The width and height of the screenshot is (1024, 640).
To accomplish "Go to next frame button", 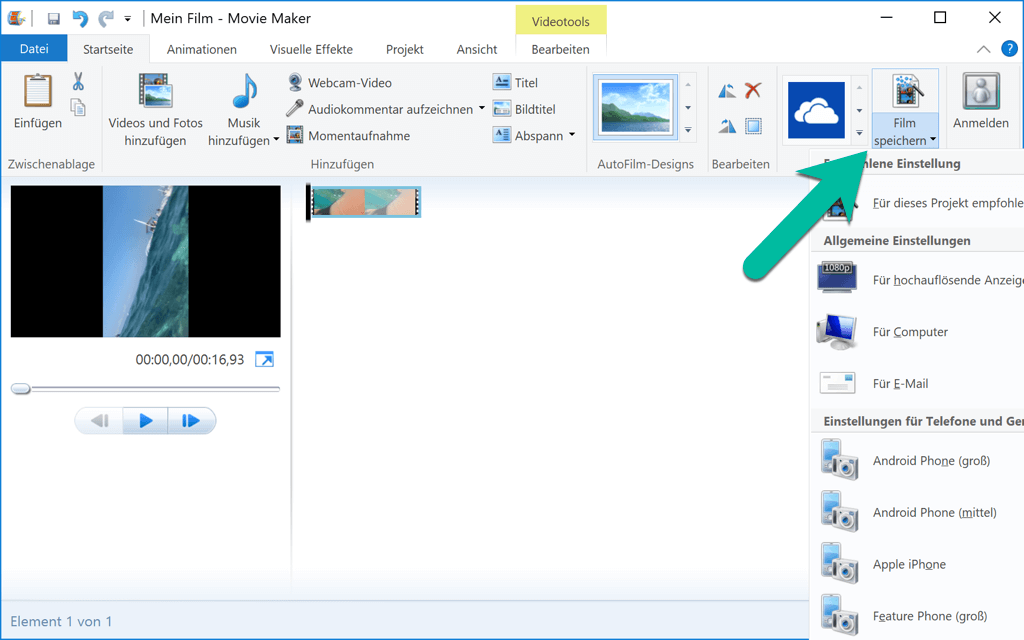I will click(x=191, y=421).
